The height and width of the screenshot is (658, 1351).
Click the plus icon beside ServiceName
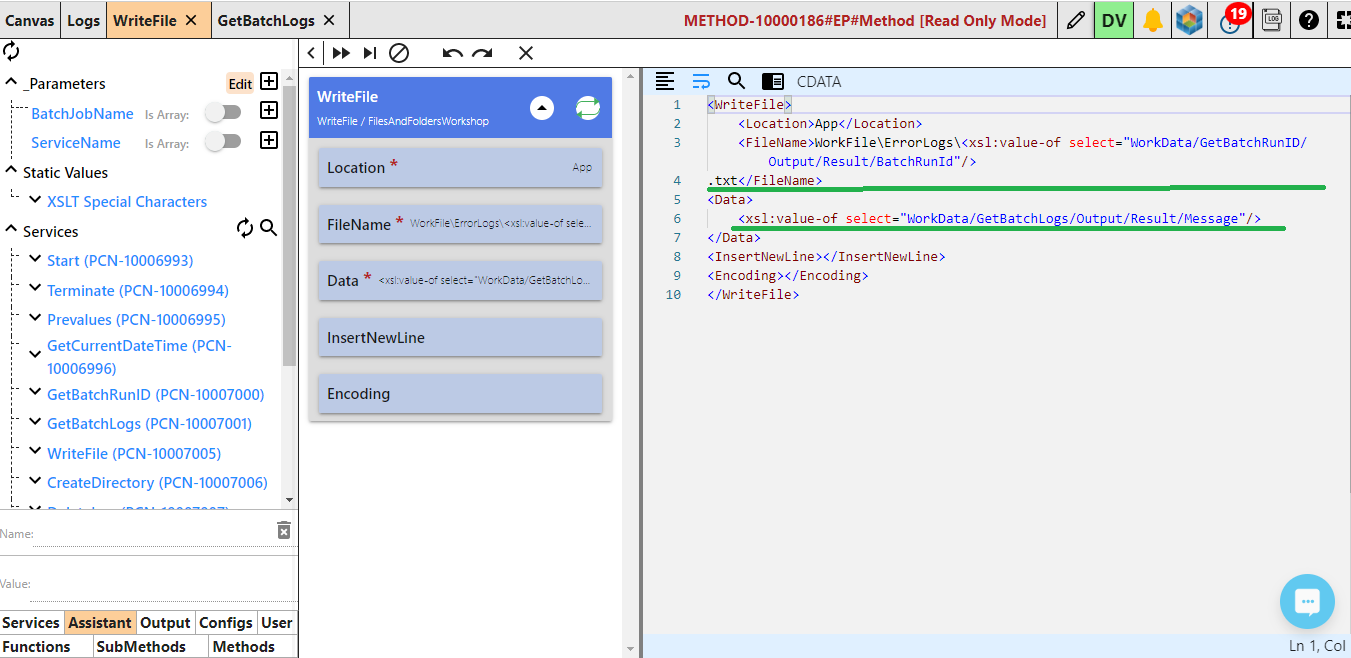click(x=269, y=140)
